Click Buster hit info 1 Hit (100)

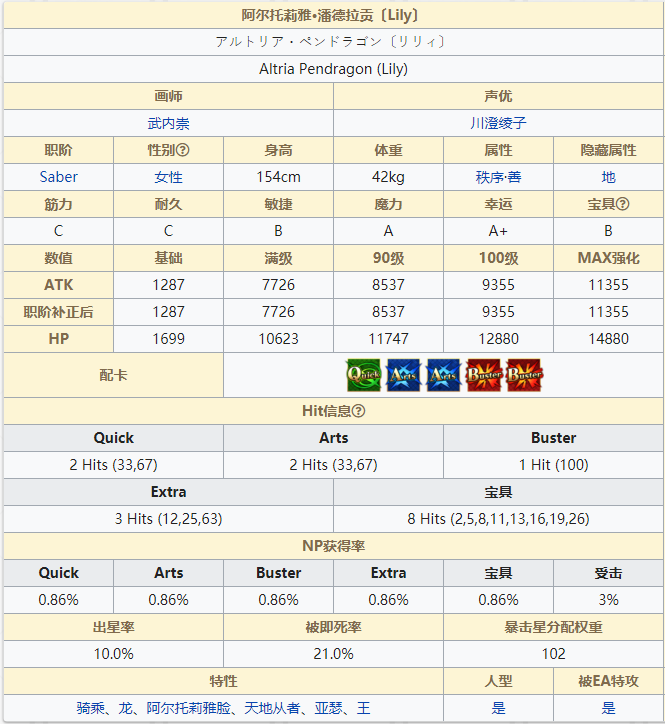[x=553, y=465]
